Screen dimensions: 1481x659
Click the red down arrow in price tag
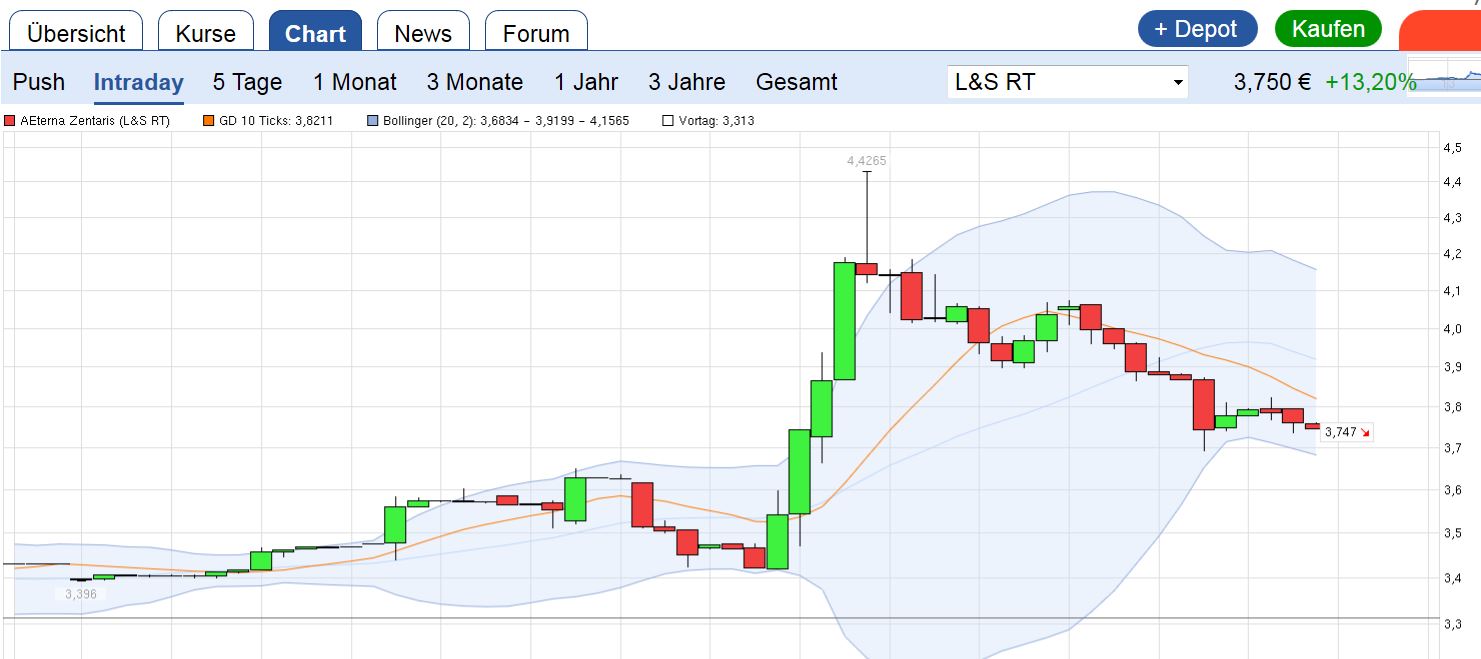[1366, 432]
